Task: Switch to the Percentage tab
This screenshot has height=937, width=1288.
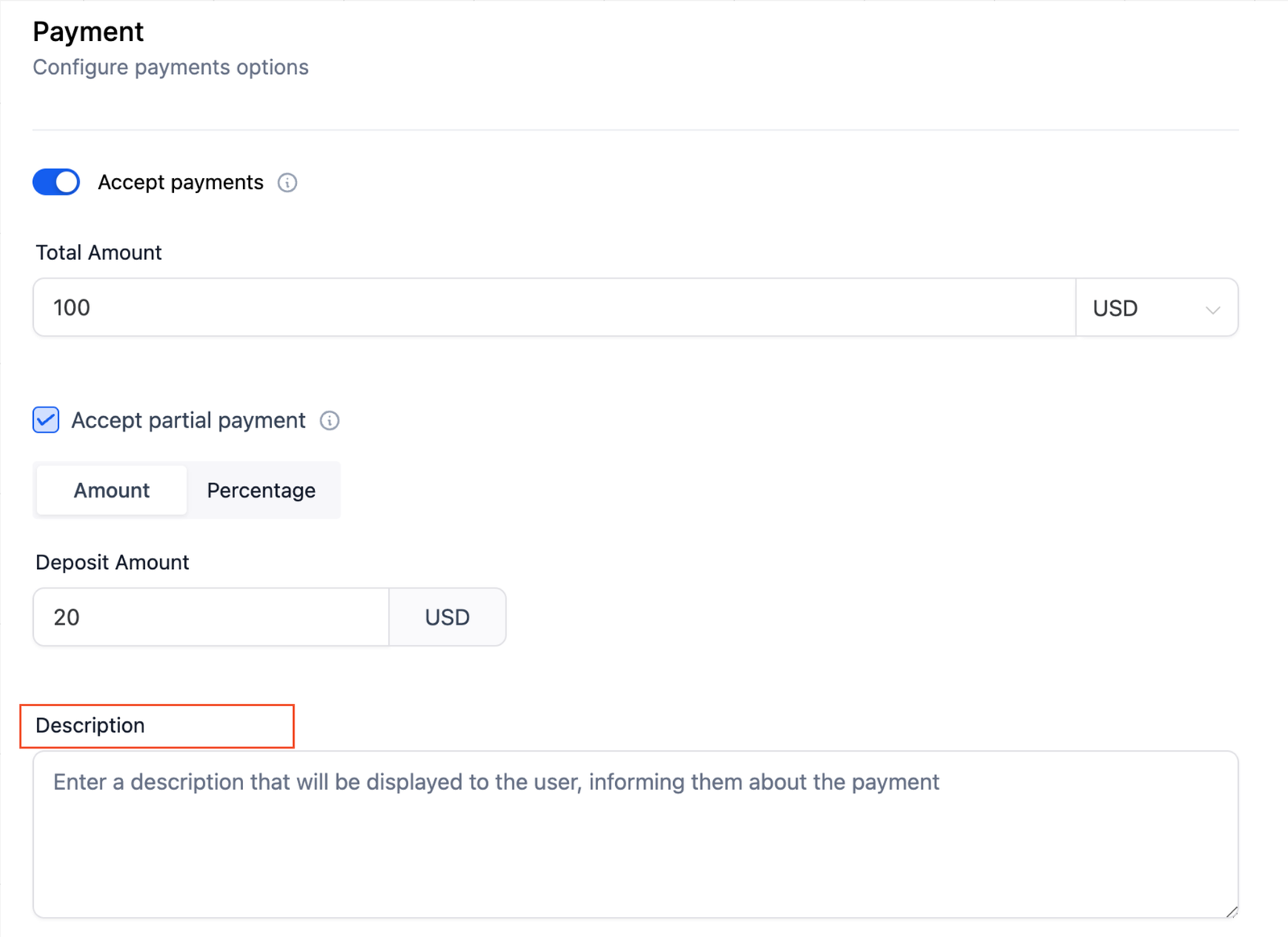Action: click(x=261, y=490)
